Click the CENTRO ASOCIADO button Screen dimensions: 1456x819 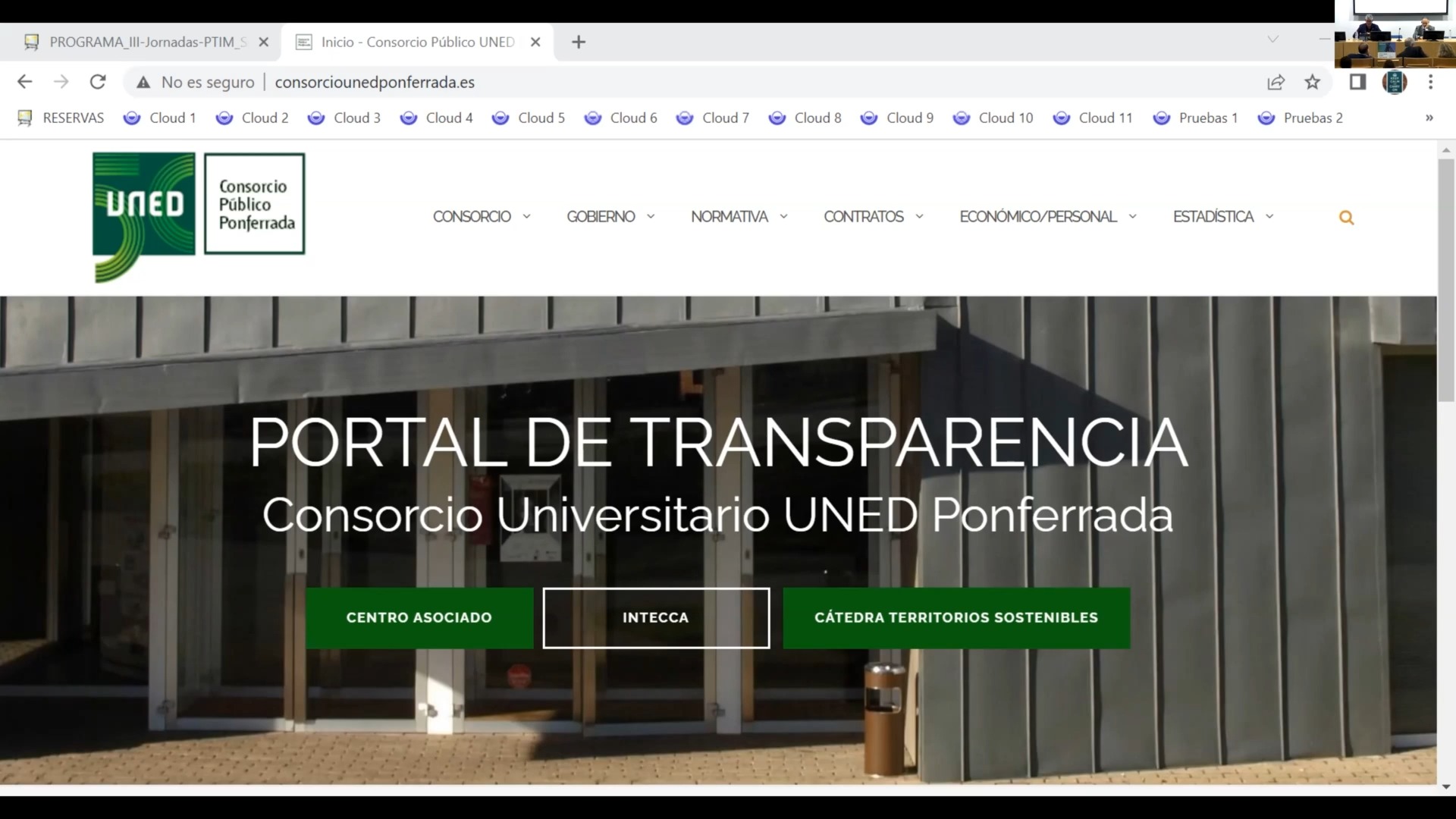tap(419, 617)
